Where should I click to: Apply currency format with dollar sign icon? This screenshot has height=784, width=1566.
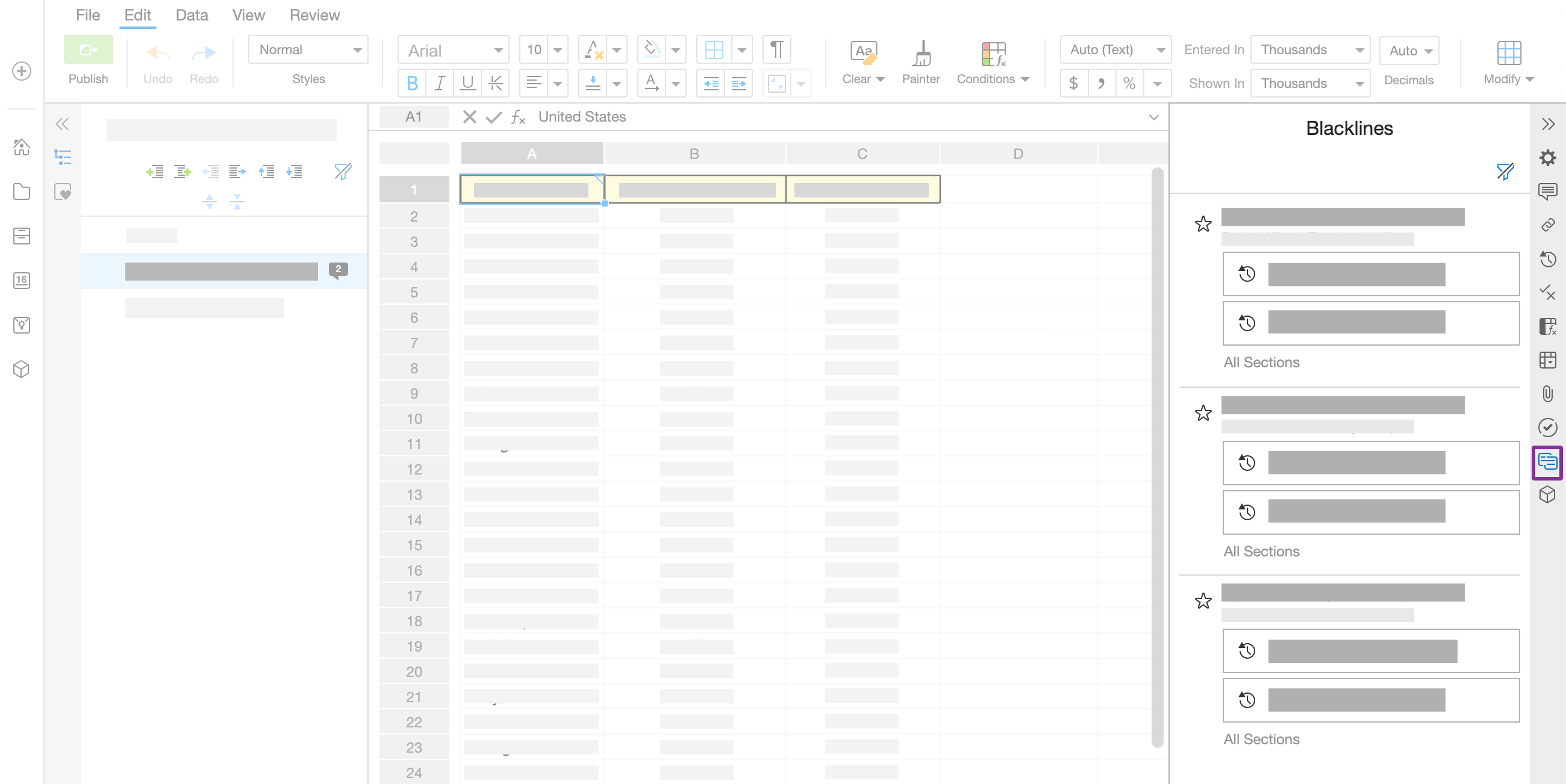(1073, 82)
